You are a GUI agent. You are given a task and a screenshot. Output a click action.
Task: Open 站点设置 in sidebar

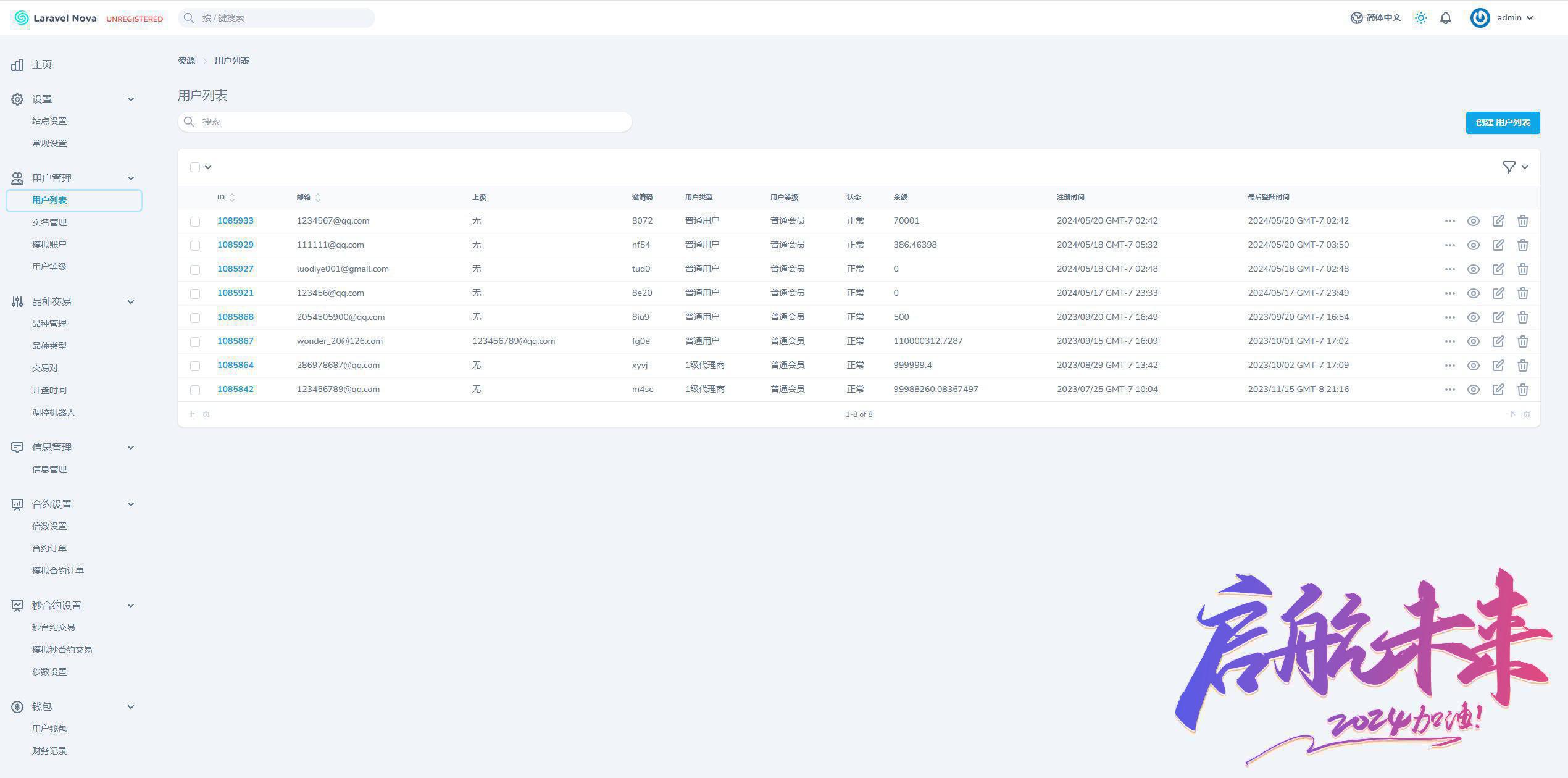[49, 121]
